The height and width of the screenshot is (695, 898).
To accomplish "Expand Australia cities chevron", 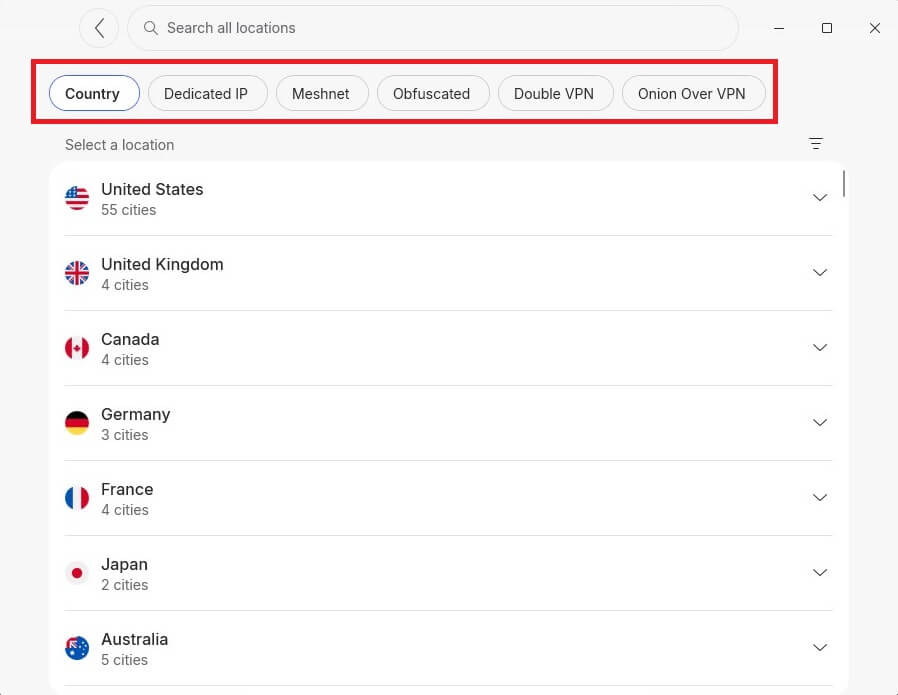I will click(x=820, y=647).
